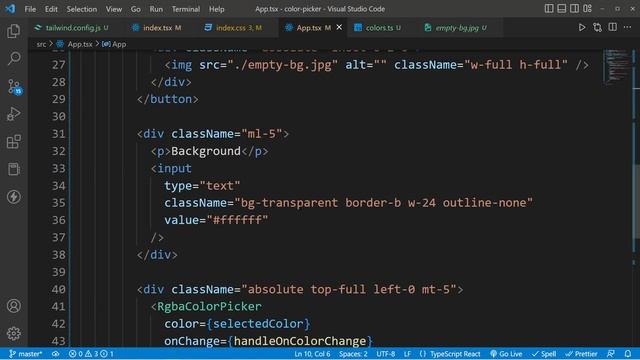640x360 pixels.
Task: Open the Selection menu
Action: [x=82, y=9]
